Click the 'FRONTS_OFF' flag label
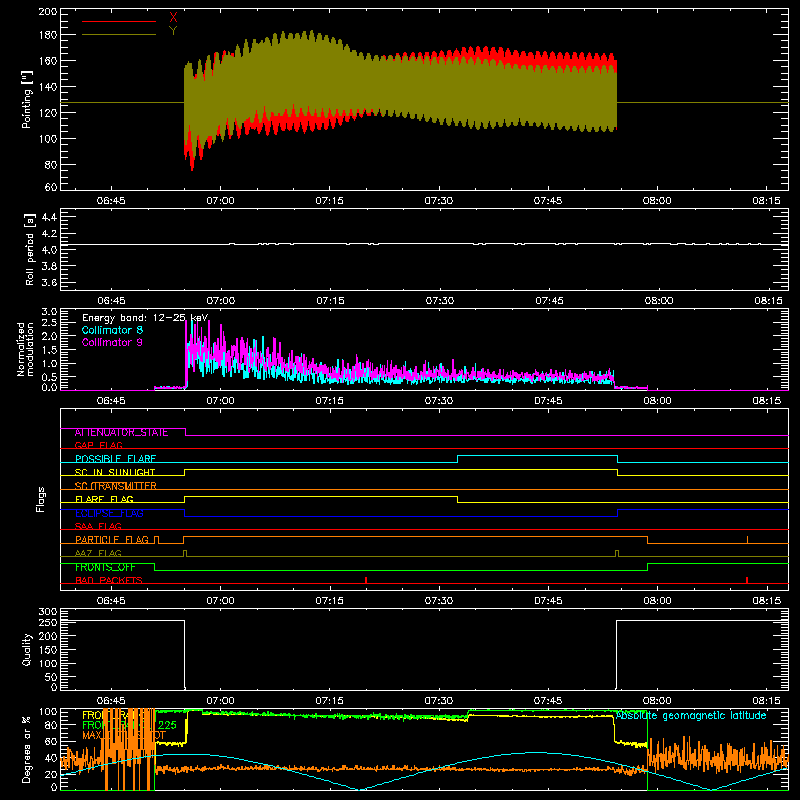 pos(105,567)
